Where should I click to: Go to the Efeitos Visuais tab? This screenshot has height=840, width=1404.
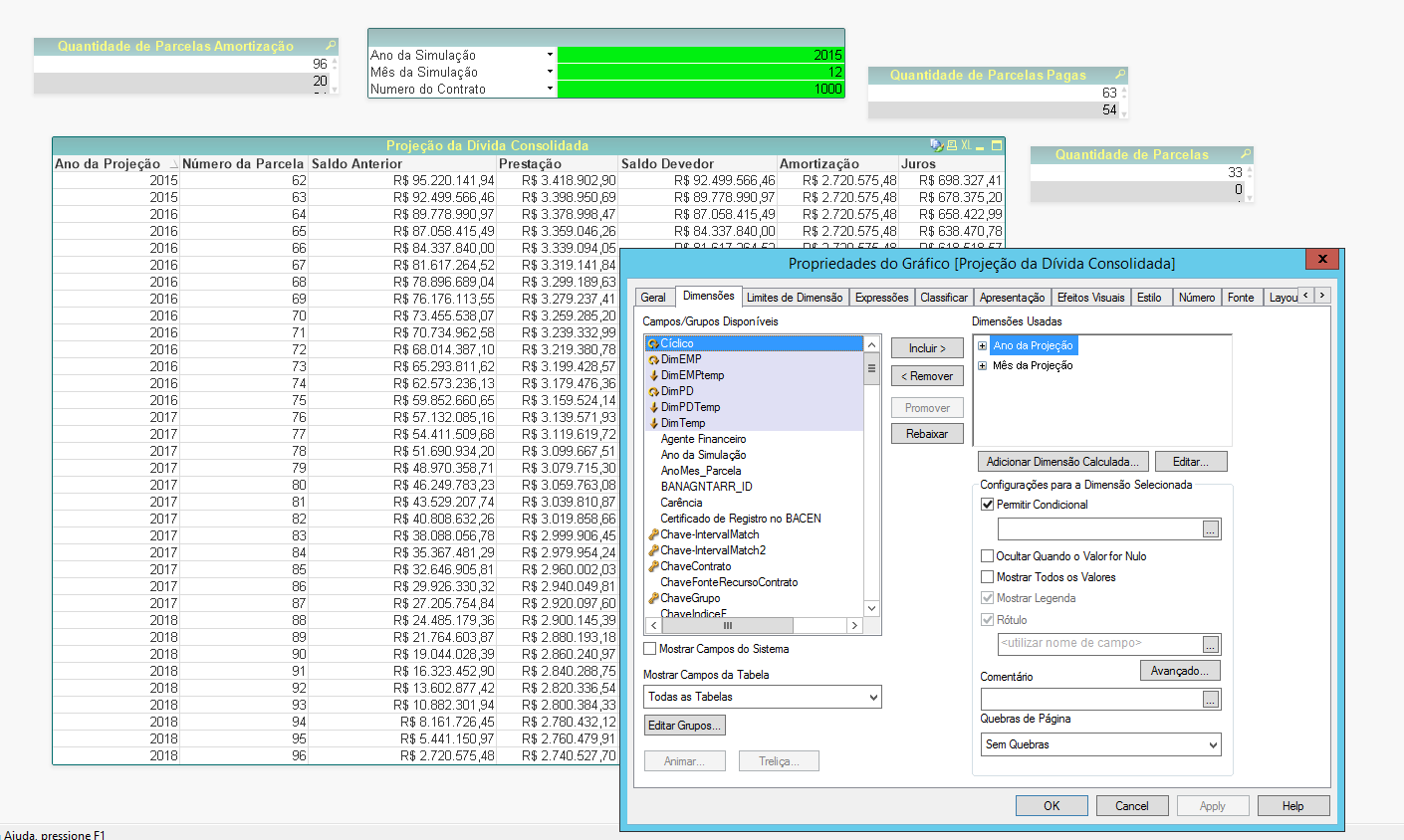click(x=1090, y=298)
